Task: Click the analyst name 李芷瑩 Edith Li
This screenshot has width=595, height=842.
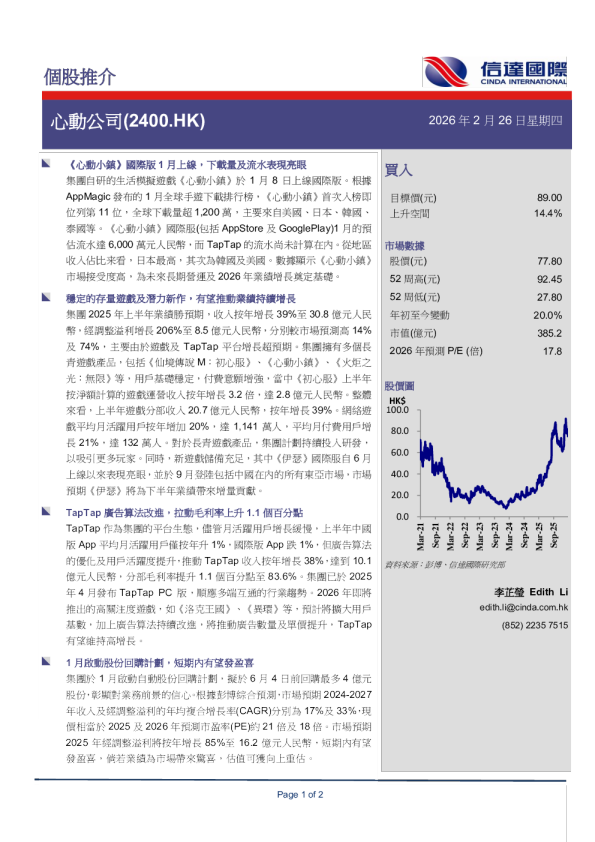Action: coord(531,592)
